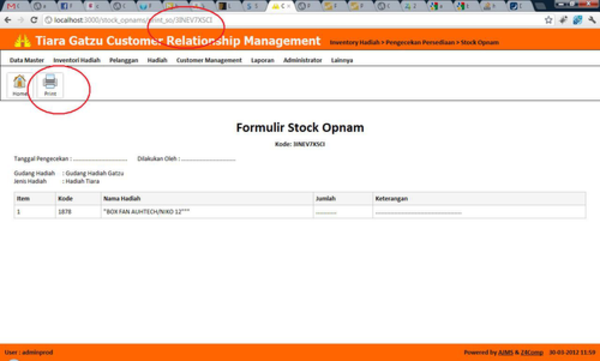Go back with browser back arrow
This screenshot has height=361, width=600.
pos(8,20)
